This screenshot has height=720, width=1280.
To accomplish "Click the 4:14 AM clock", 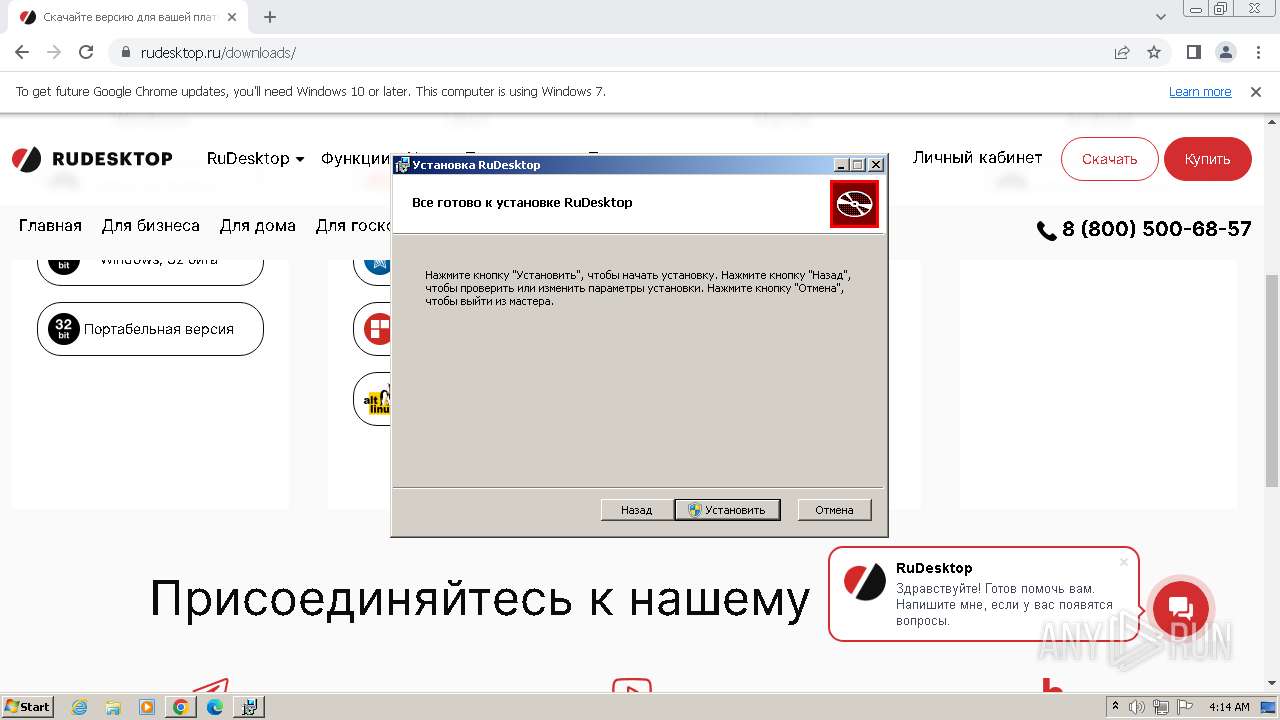I will pos(1229,707).
